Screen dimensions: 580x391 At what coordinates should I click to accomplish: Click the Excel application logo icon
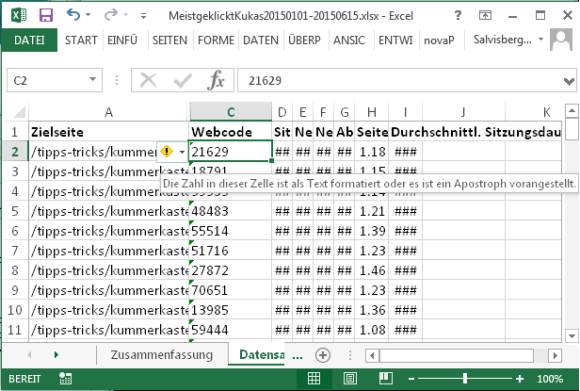click(18, 16)
